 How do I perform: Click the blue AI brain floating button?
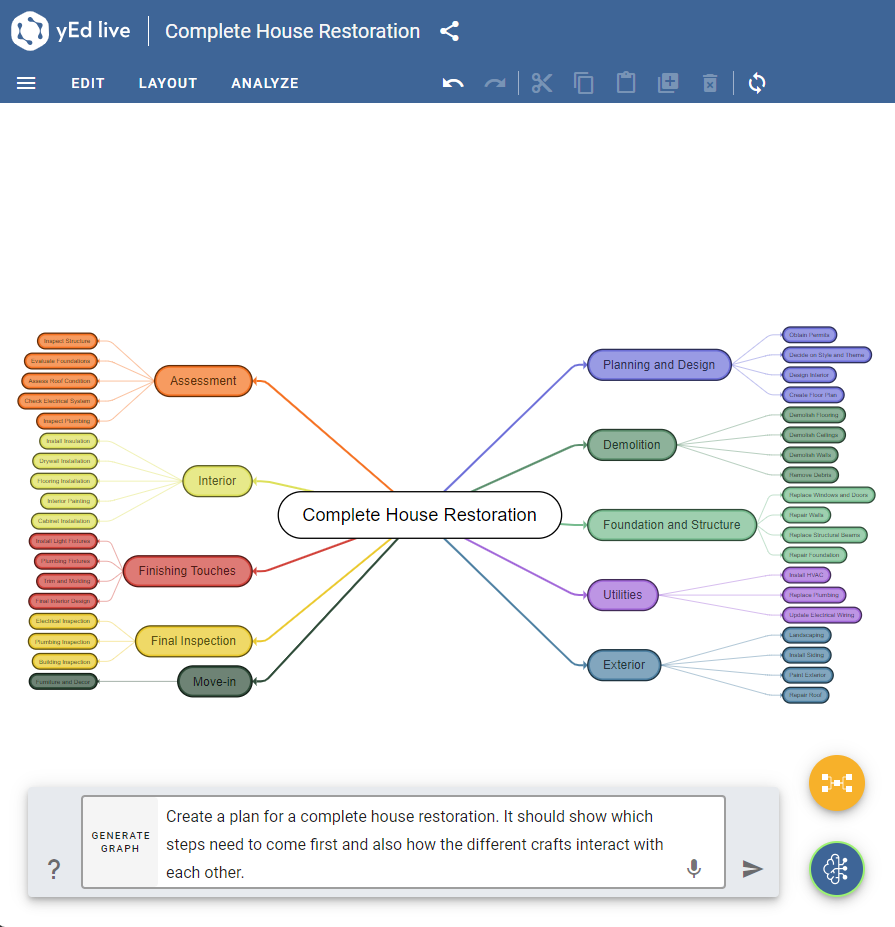[x=837, y=869]
